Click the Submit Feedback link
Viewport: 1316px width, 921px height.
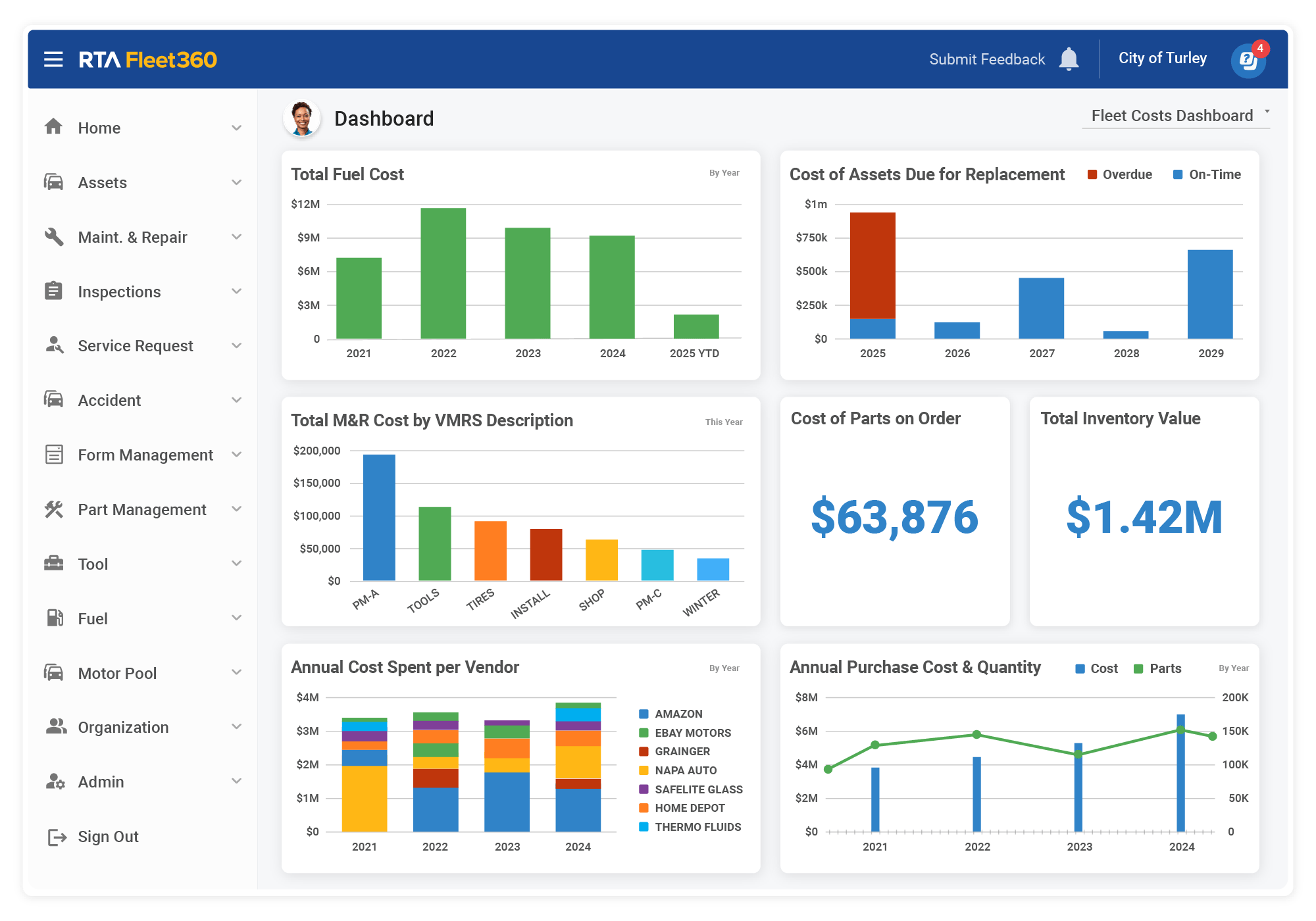click(987, 59)
